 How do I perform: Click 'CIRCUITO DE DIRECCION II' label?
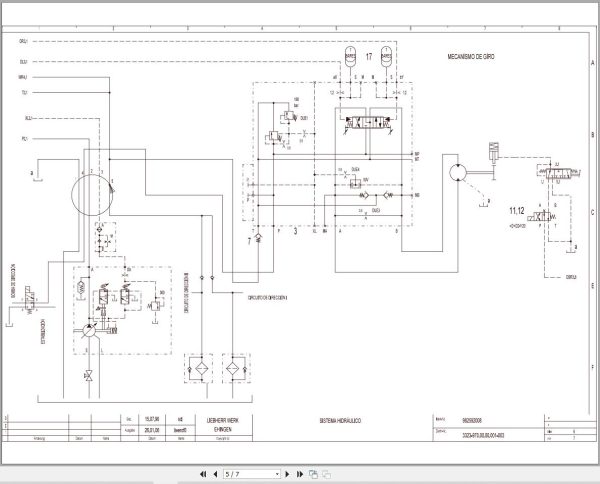click(267, 297)
